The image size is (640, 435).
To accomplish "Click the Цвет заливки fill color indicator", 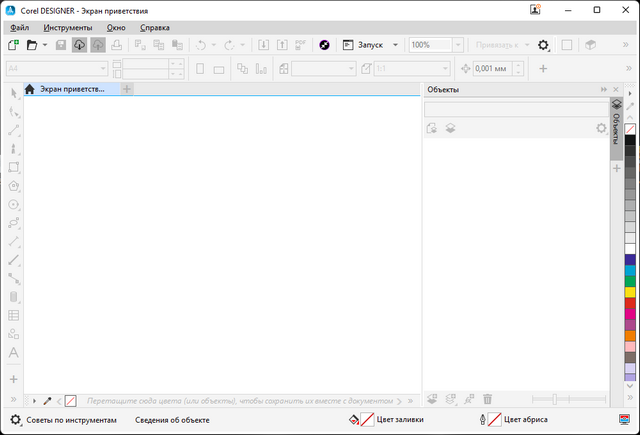I will (x=387, y=419).
